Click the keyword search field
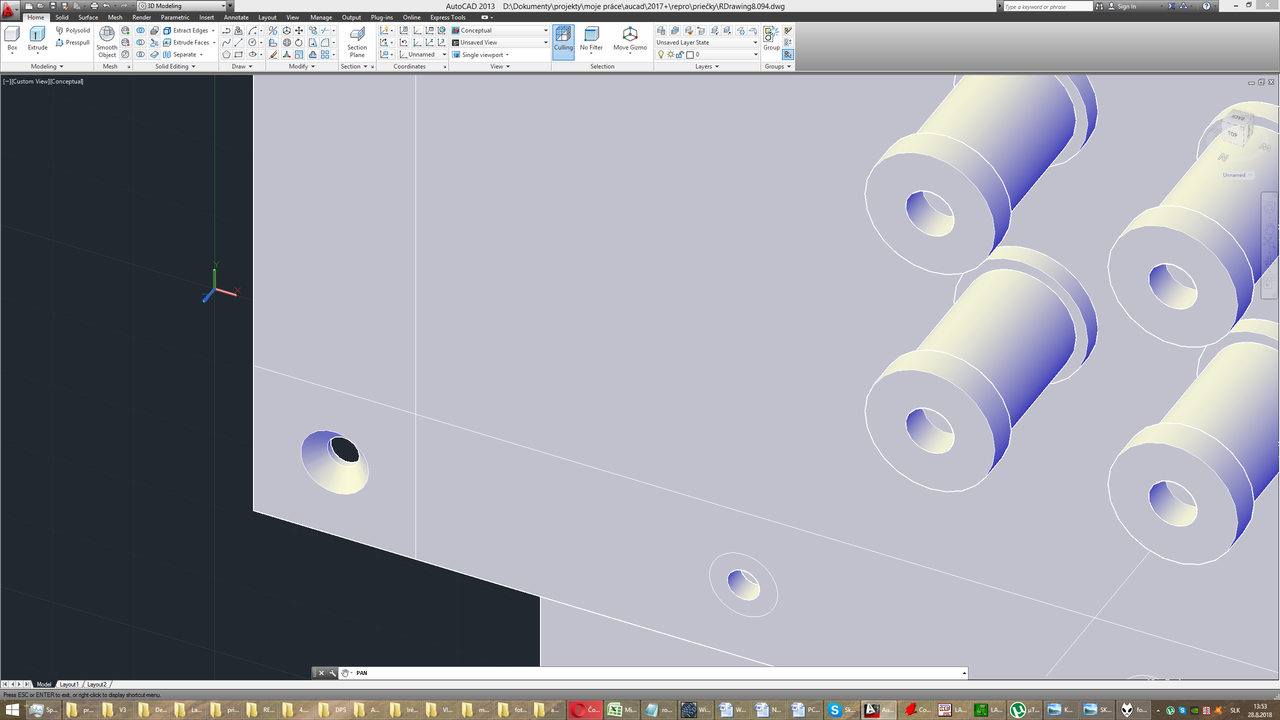The image size is (1280, 720). (x=1050, y=6)
